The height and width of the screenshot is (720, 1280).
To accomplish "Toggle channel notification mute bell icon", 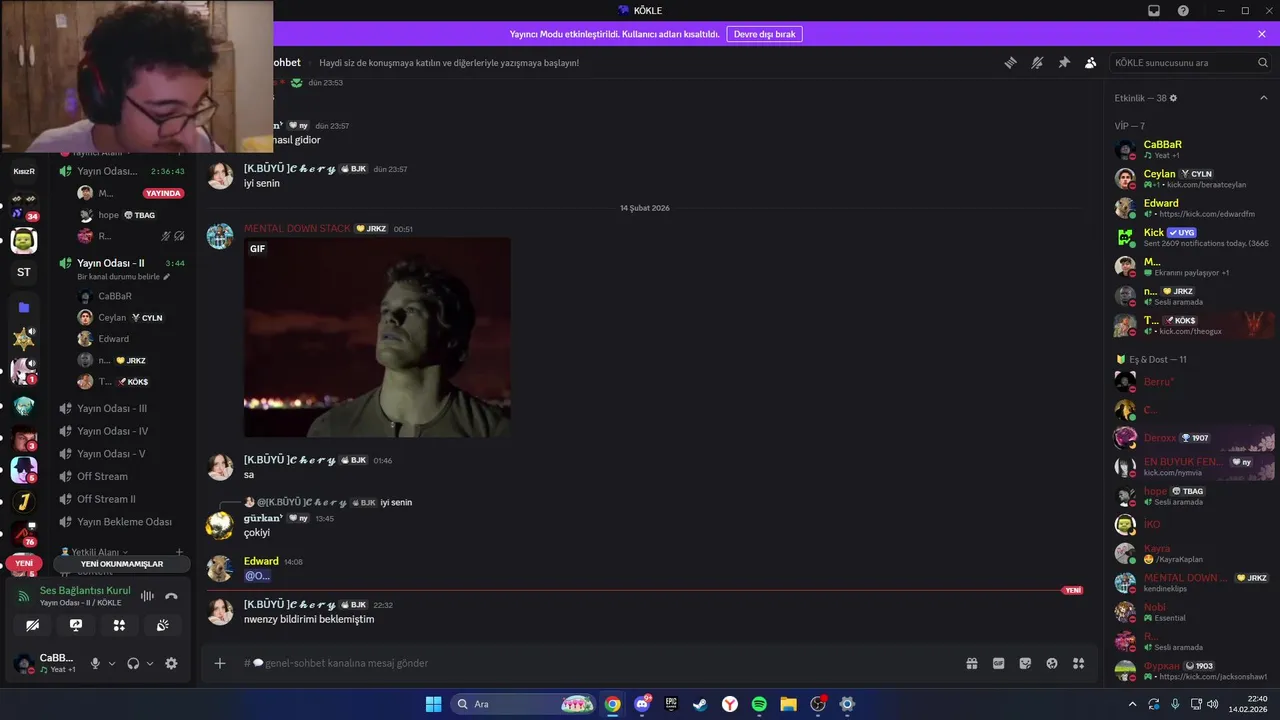I will pyautogui.click(x=1037, y=62).
